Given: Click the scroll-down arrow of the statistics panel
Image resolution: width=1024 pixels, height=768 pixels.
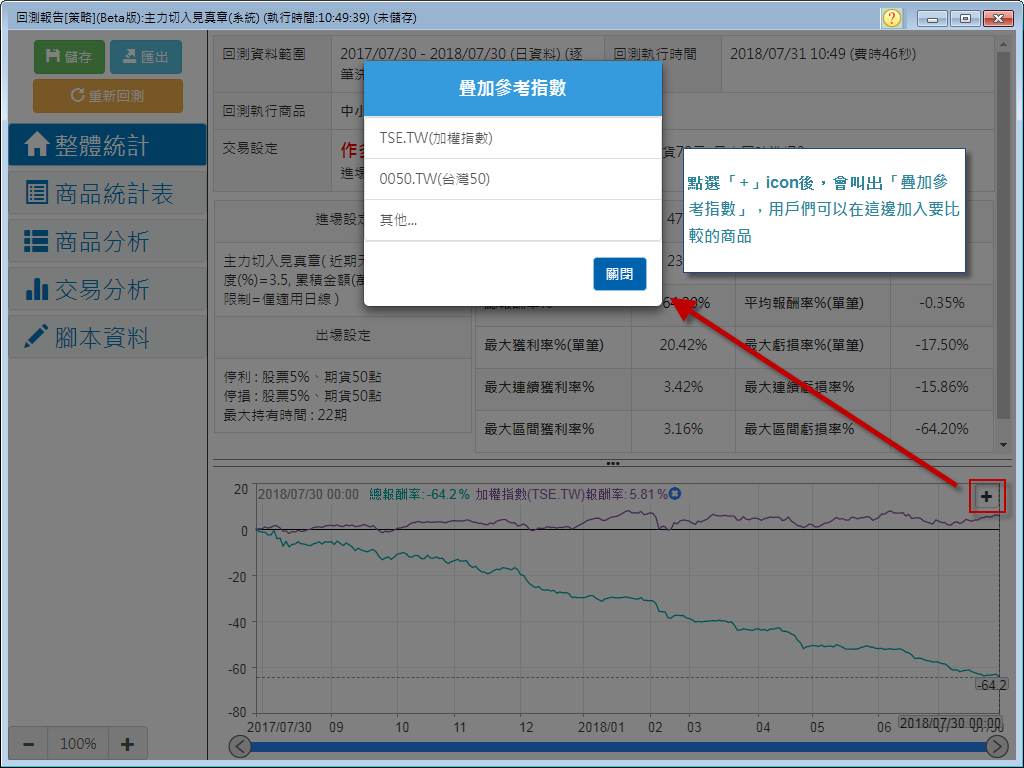Looking at the screenshot, I should point(1003,444).
